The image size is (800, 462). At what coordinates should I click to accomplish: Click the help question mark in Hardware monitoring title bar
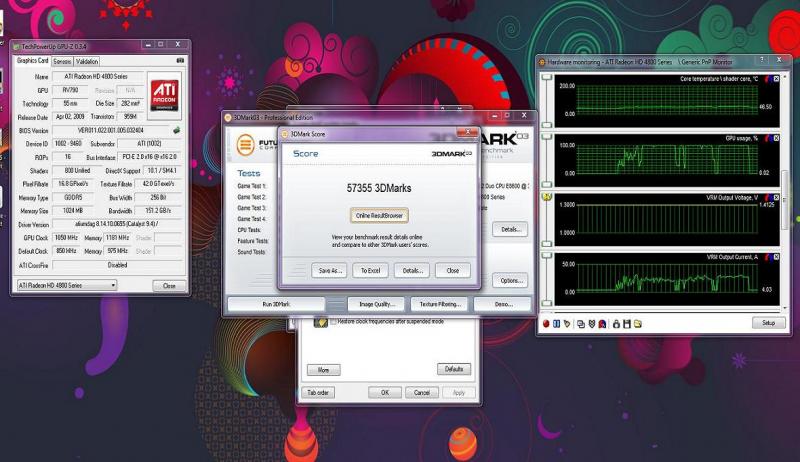[762, 60]
